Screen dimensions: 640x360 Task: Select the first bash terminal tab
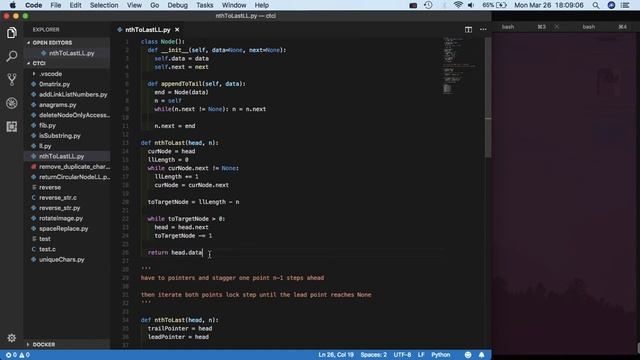[508, 27]
